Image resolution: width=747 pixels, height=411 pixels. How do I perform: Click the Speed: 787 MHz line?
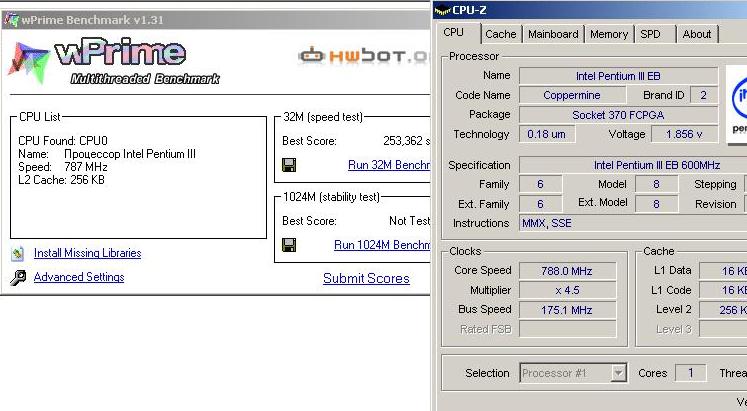[63, 167]
